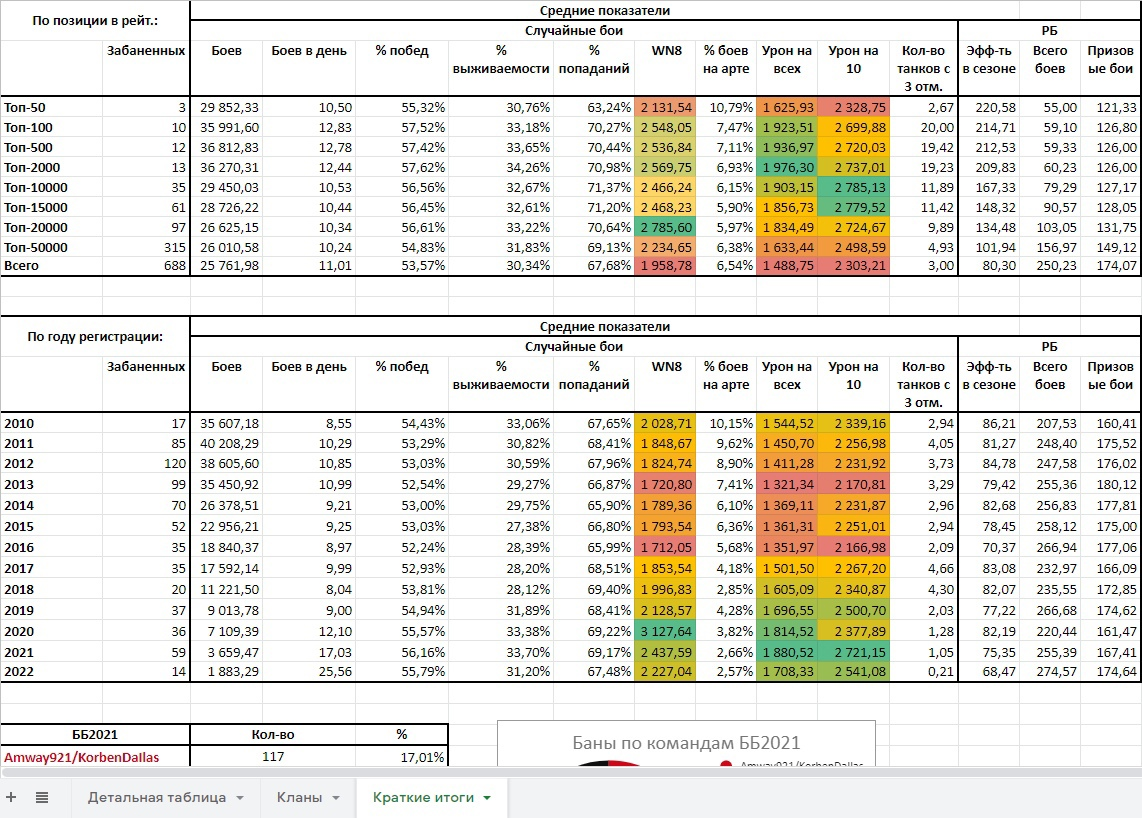The image size is (1142, 818).
Task: Select second table Случайные бои header
Action: pyautogui.click(x=574, y=347)
